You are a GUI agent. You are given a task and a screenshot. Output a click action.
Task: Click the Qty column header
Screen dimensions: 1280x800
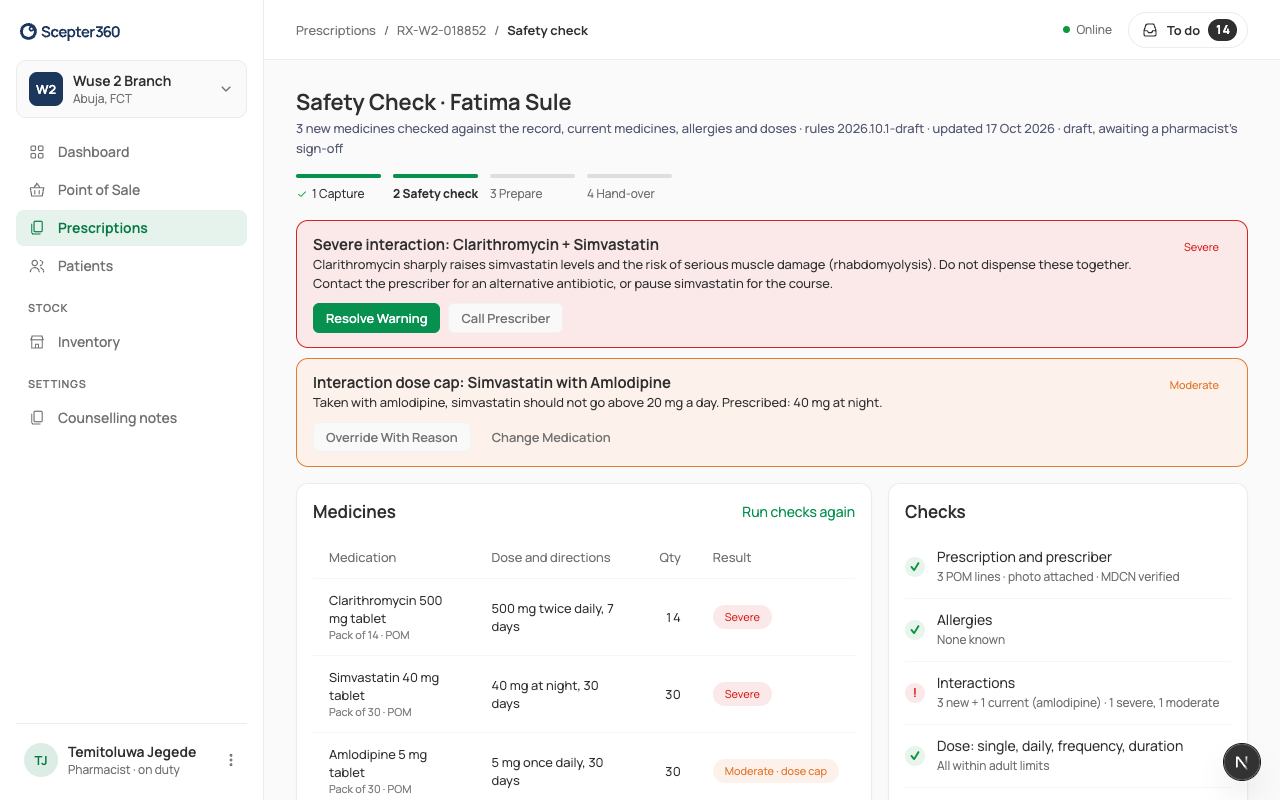670,558
